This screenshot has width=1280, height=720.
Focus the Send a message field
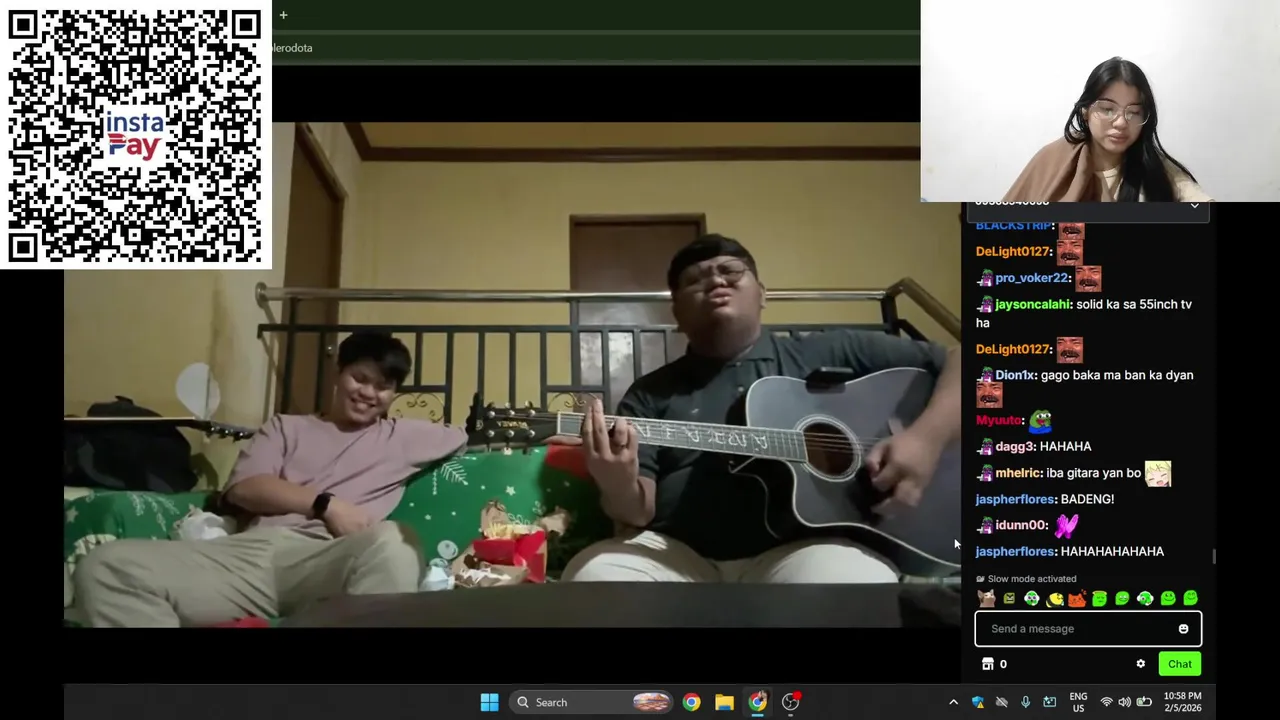pyautogui.click(x=1088, y=629)
